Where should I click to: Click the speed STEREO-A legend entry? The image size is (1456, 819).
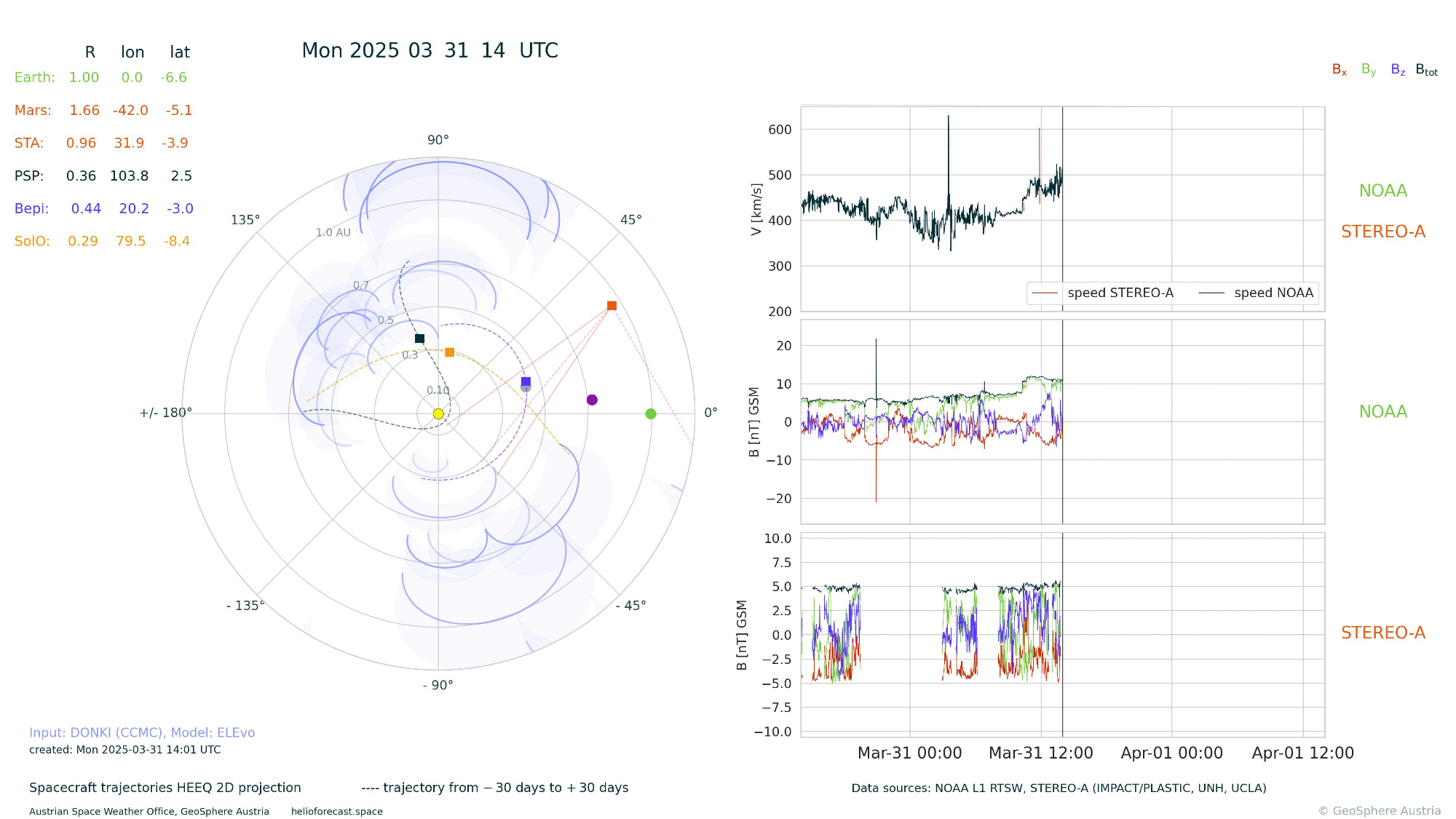click(1120, 293)
